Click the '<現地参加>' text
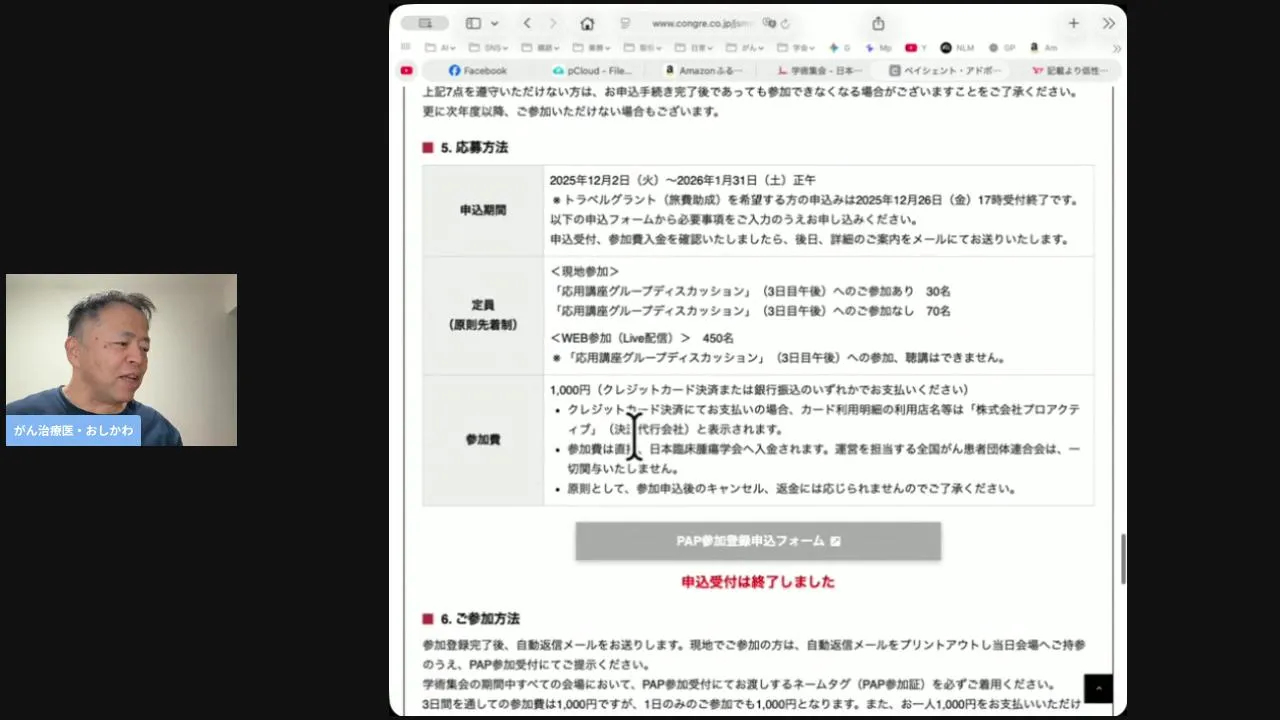The width and height of the screenshot is (1280, 720). pos(585,271)
